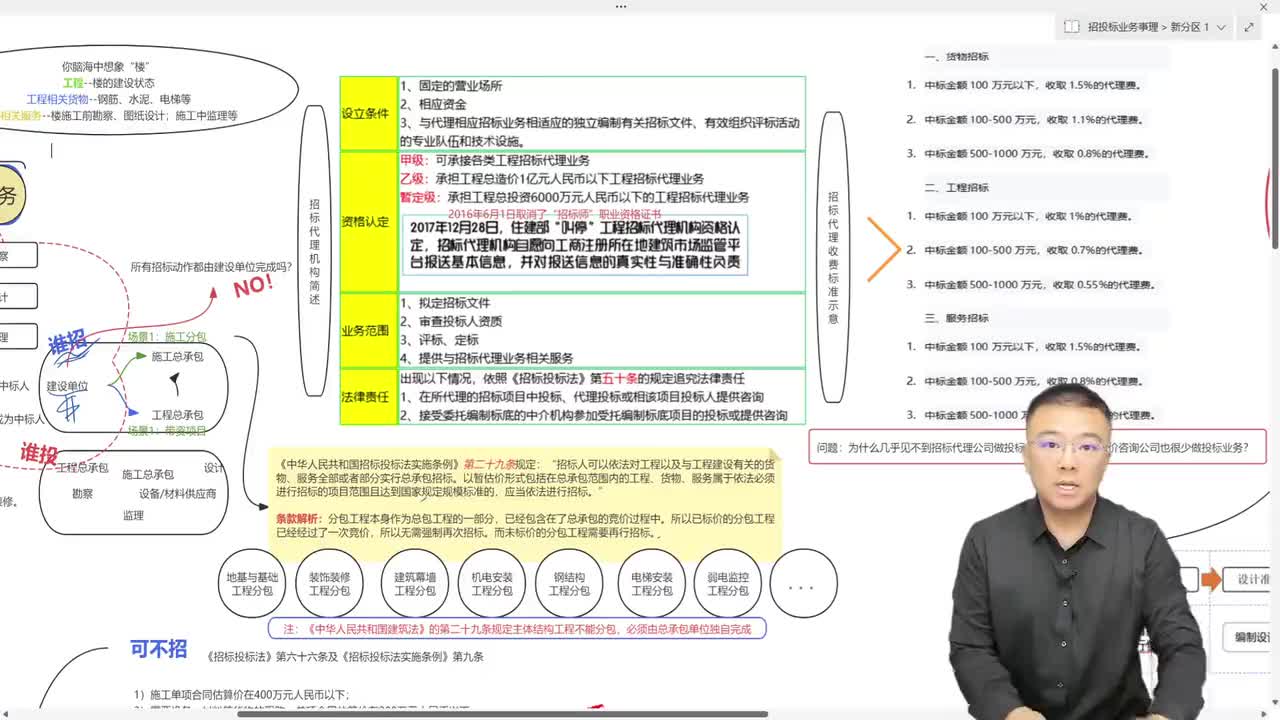Click line 2、相应资金
Screen dimensions: 1280x720
[x=433, y=105]
